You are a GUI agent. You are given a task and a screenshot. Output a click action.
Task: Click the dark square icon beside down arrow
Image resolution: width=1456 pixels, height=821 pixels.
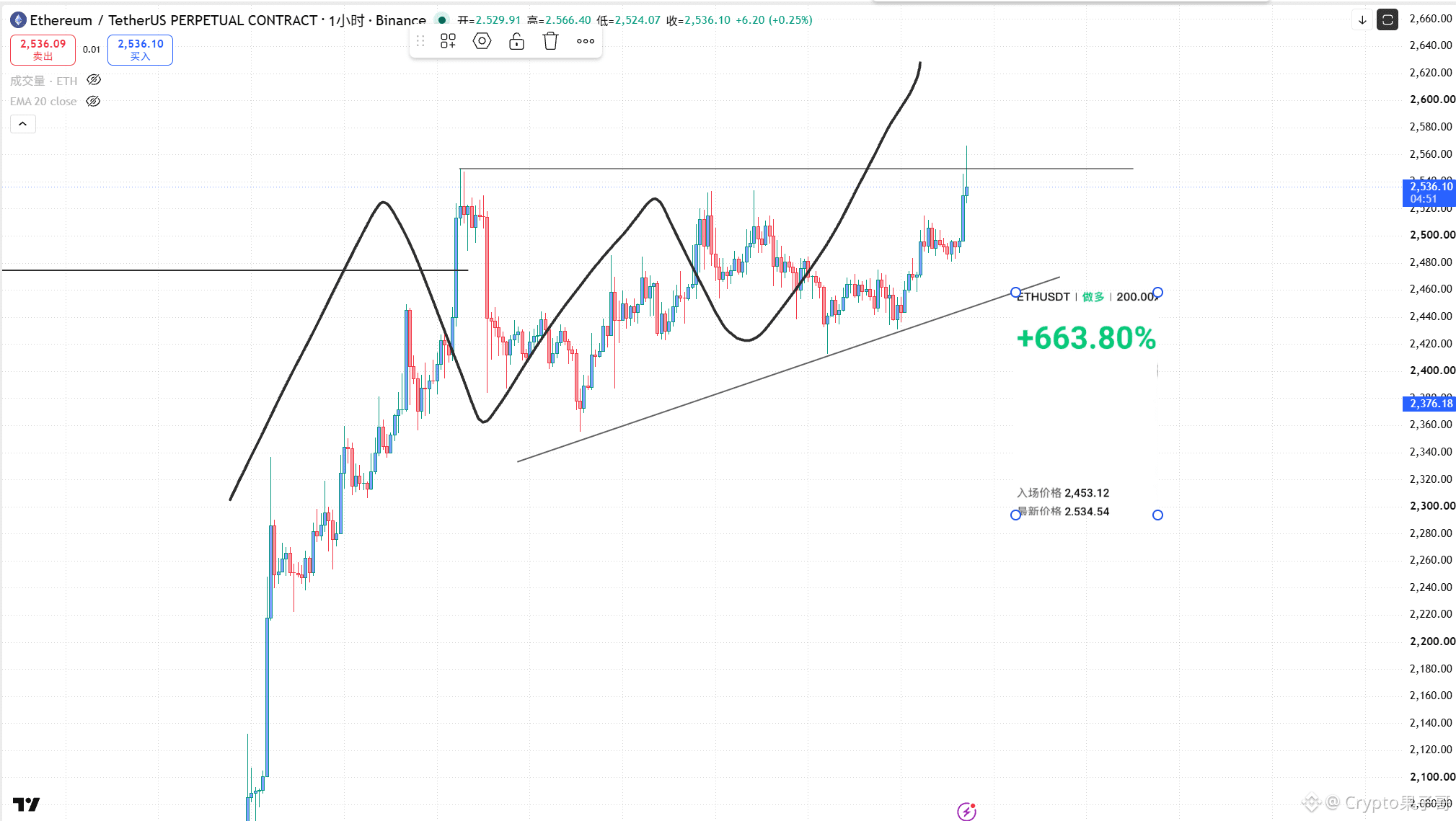1387,20
